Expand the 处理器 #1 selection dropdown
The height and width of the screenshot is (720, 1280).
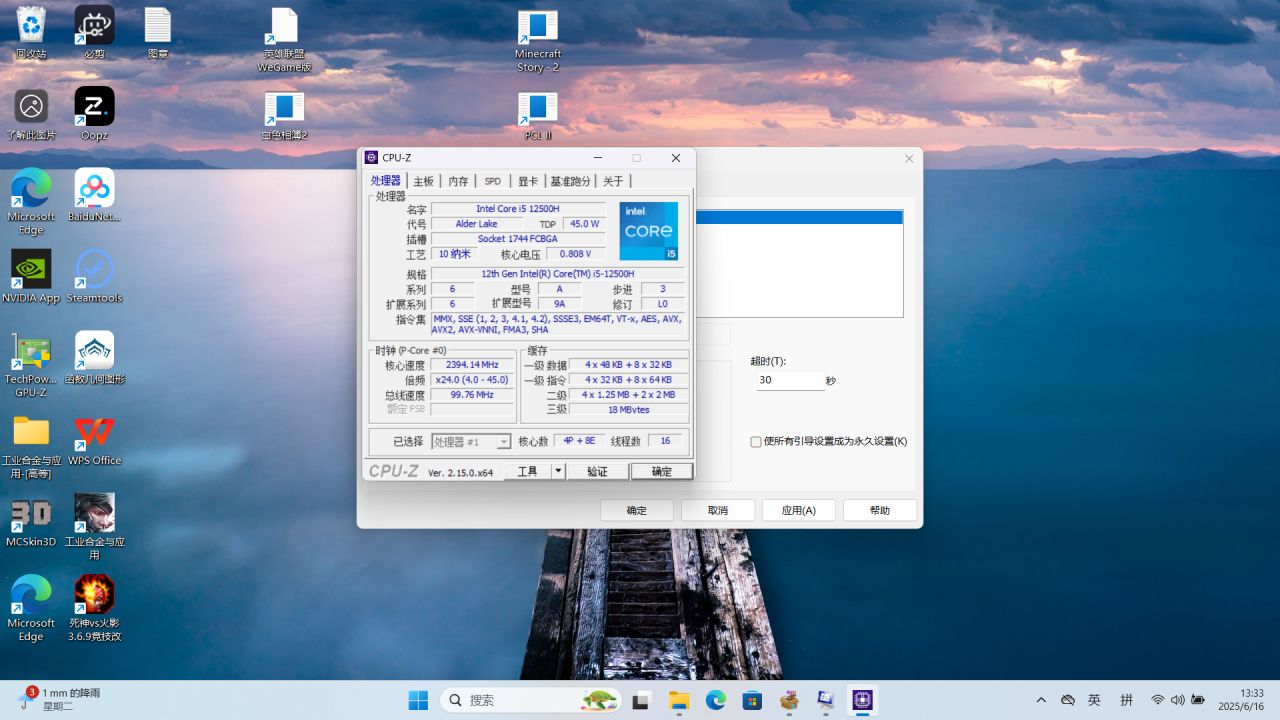tap(503, 442)
